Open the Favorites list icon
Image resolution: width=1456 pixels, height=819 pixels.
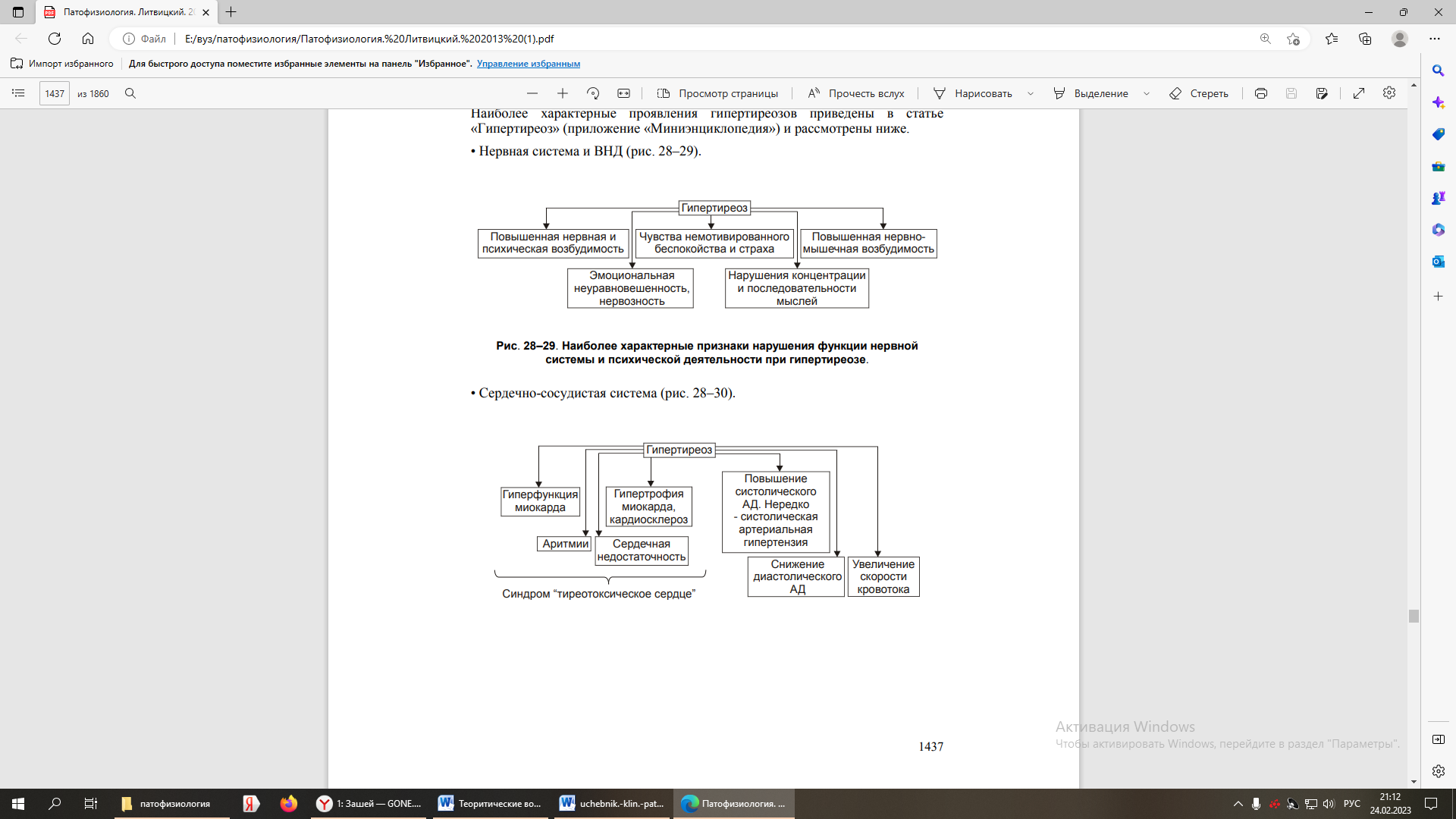(x=1332, y=39)
